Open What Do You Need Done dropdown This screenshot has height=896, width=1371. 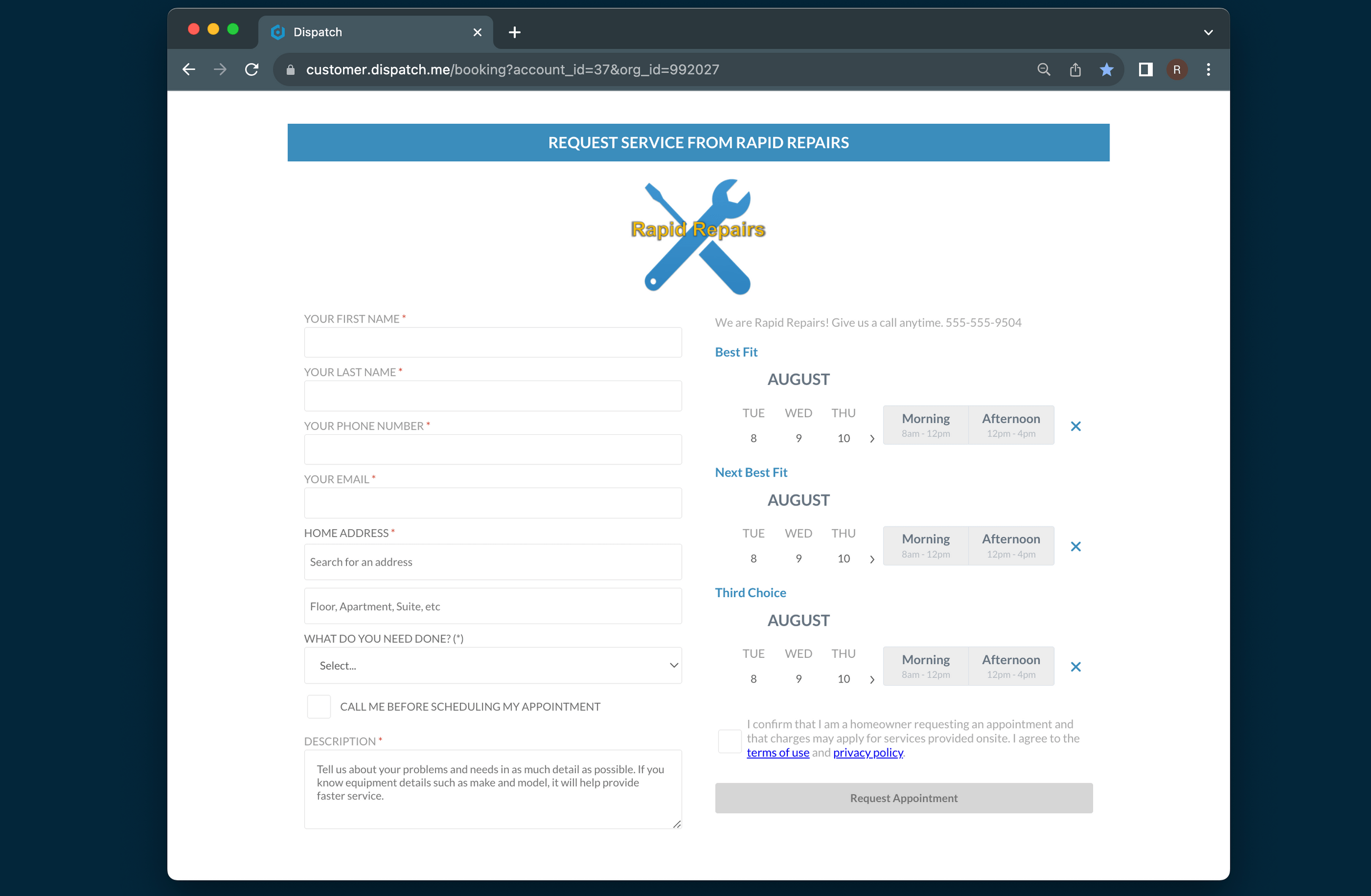(493, 666)
